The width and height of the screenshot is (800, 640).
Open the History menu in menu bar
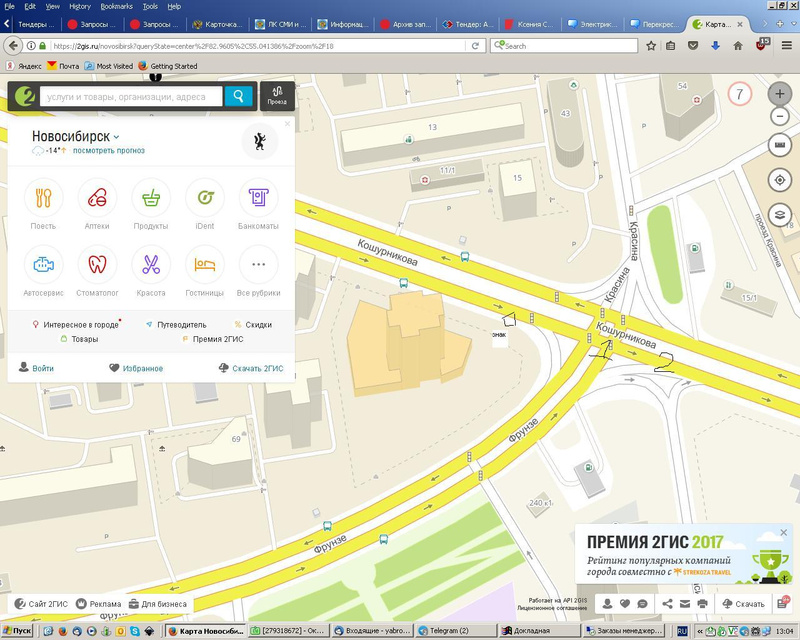coord(80,6)
